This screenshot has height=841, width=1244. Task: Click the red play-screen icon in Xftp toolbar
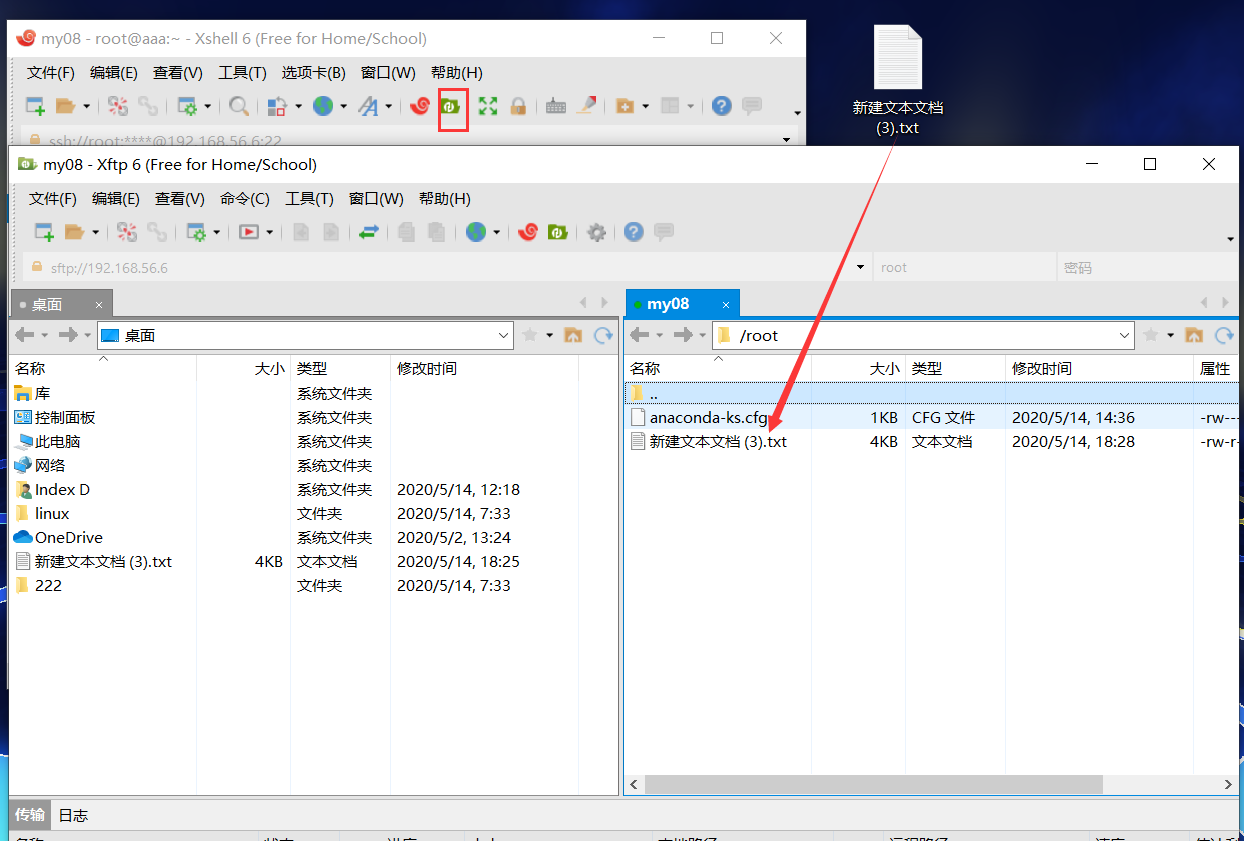click(249, 232)
